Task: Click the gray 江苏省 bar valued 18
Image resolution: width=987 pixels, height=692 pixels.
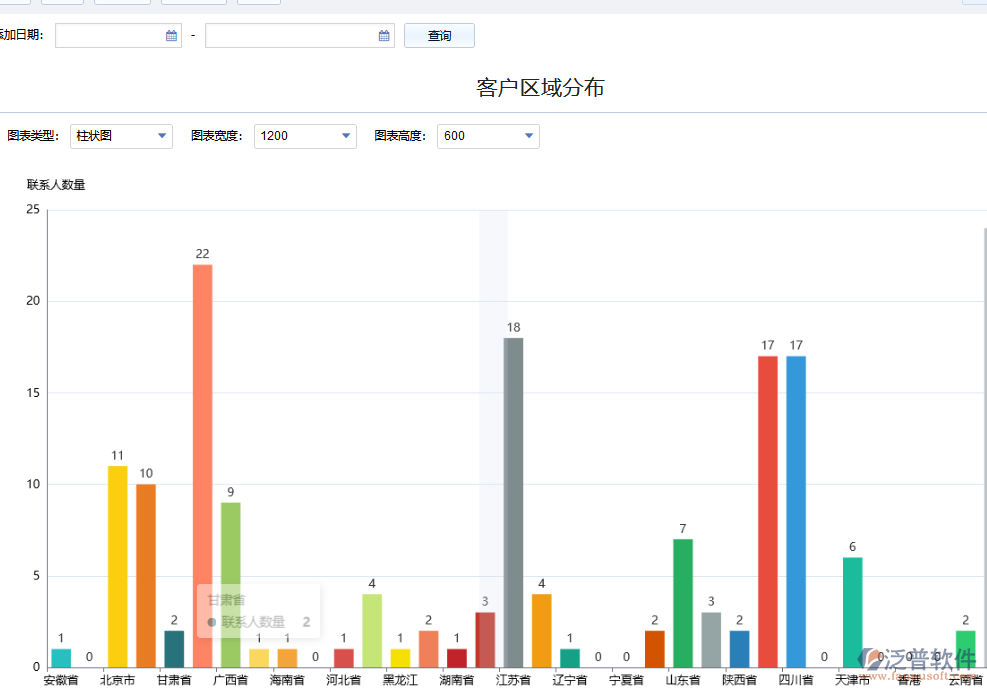Action: 512,500
